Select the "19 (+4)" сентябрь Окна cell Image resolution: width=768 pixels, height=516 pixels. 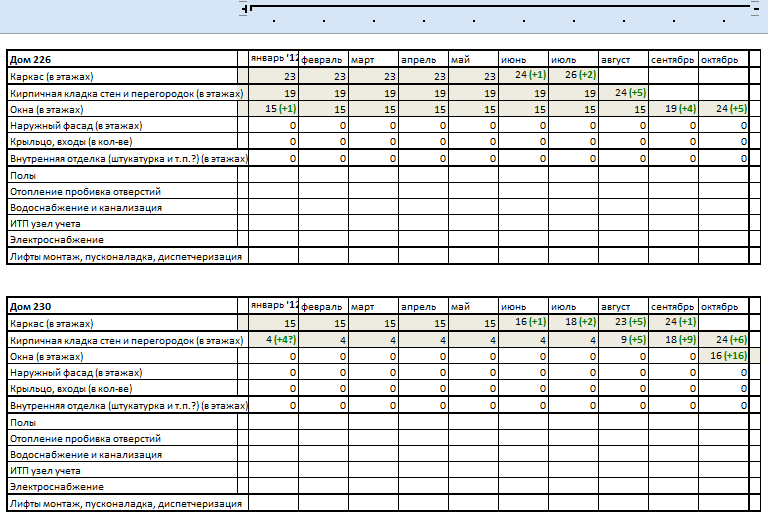pos(673,109)
